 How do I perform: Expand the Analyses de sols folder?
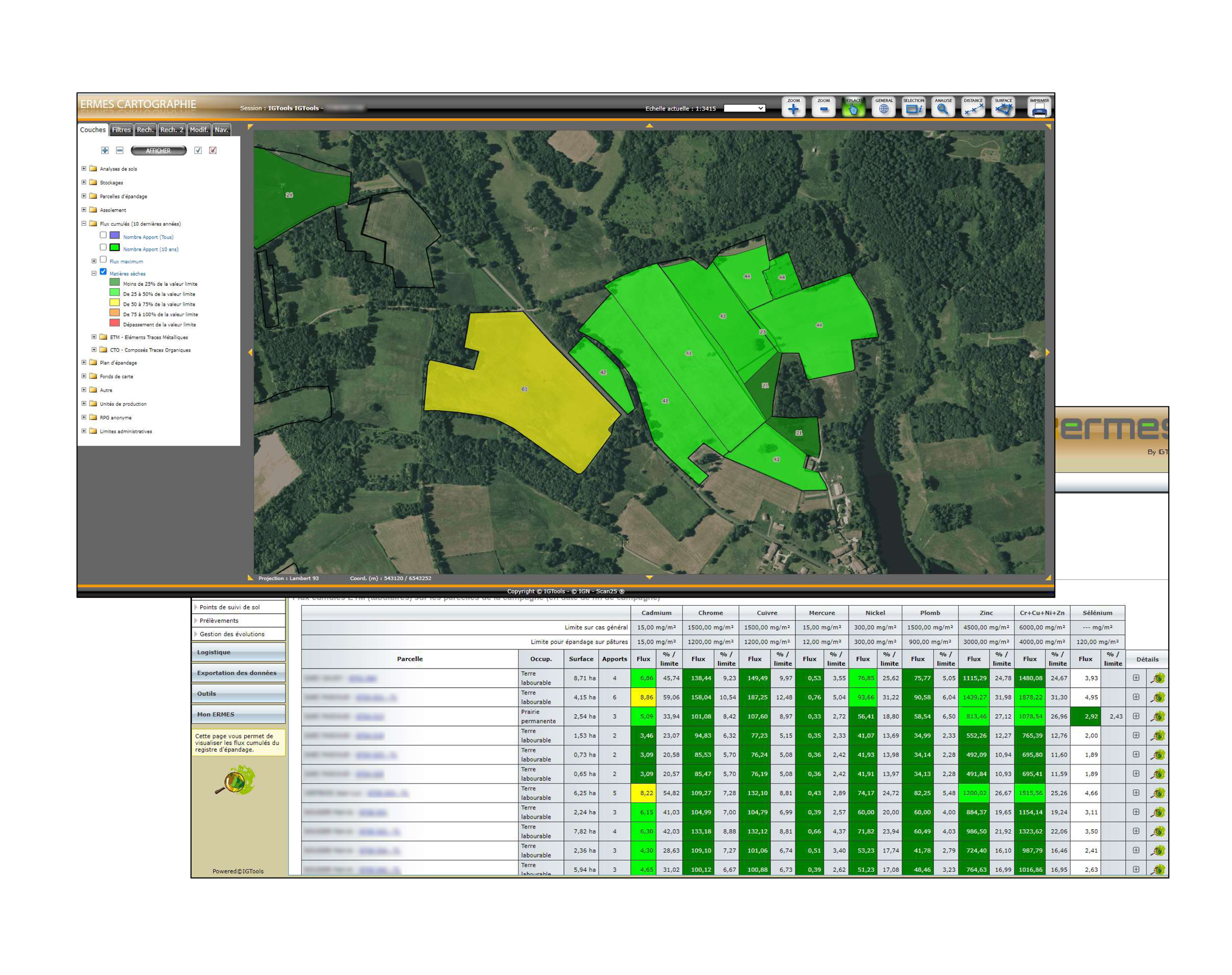click(x=84, y=168)
